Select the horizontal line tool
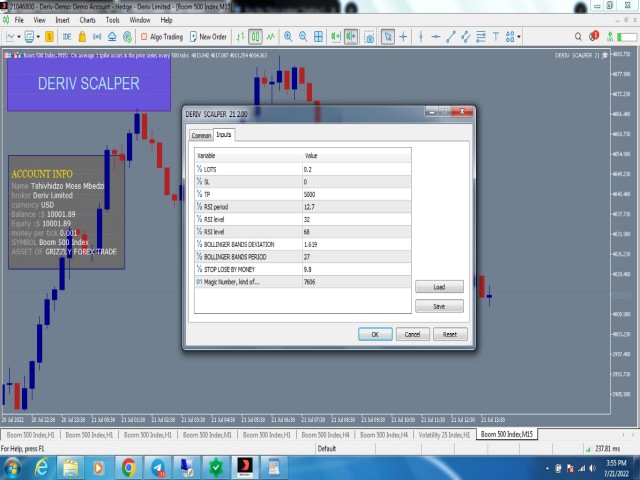The height and width of the screenshot is (480, 640). (x=436, y=37)
